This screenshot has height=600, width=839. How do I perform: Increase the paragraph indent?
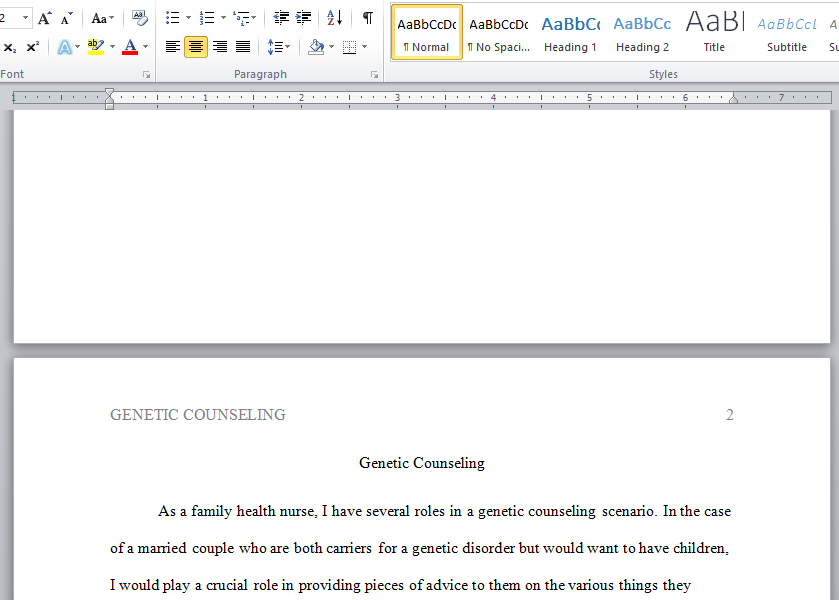[303, 18]
